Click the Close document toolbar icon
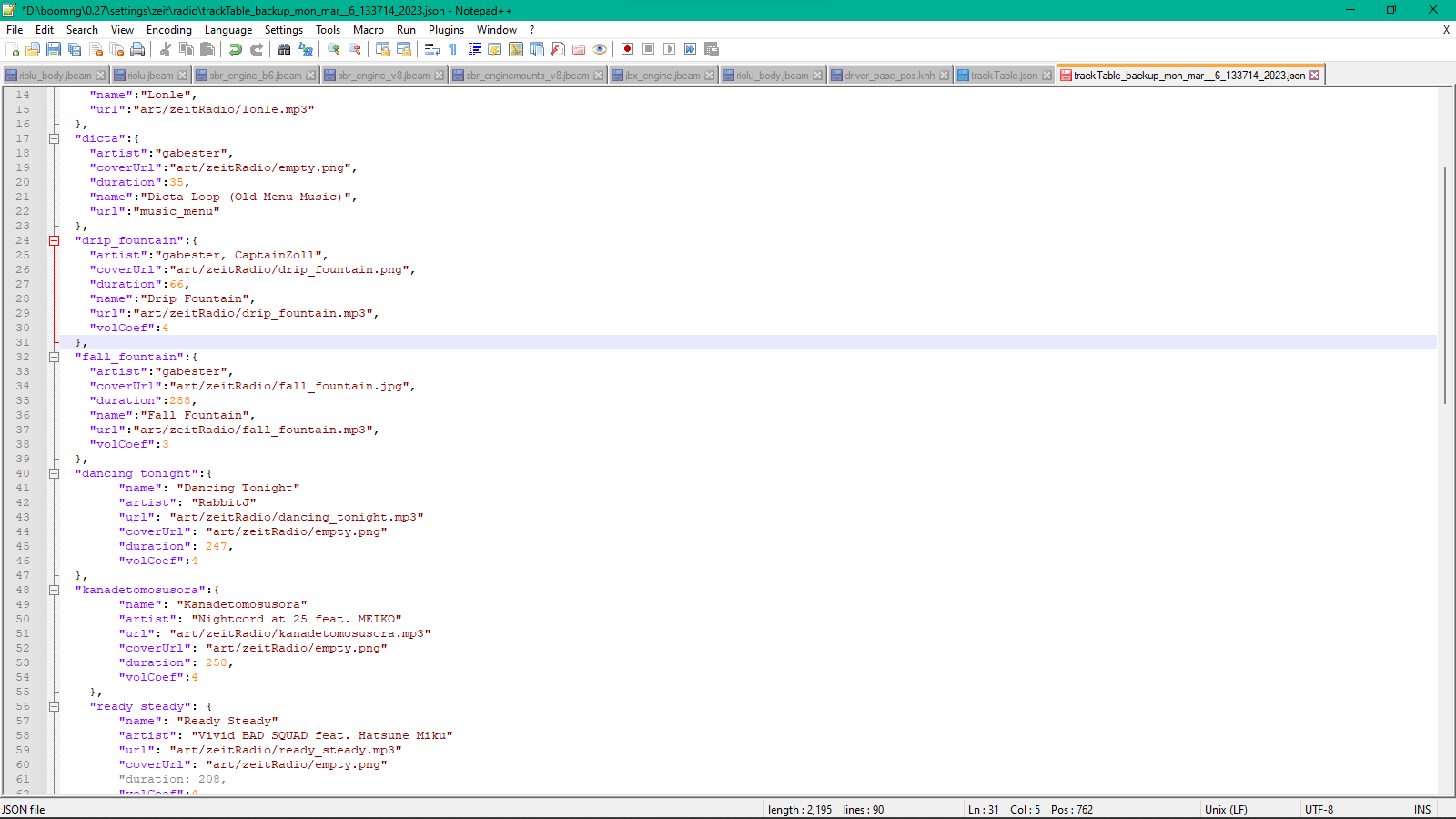The width and height of the screenshot is (1456, 819). click(x=96, y=49)
